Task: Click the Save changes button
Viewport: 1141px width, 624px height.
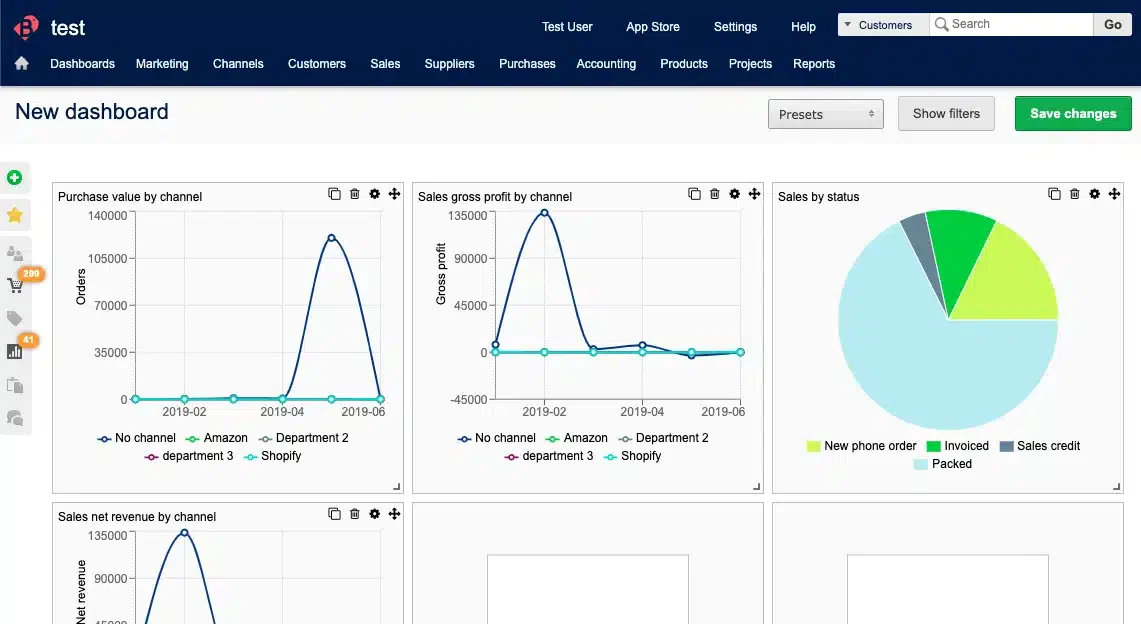Action: click(1073, 113)
